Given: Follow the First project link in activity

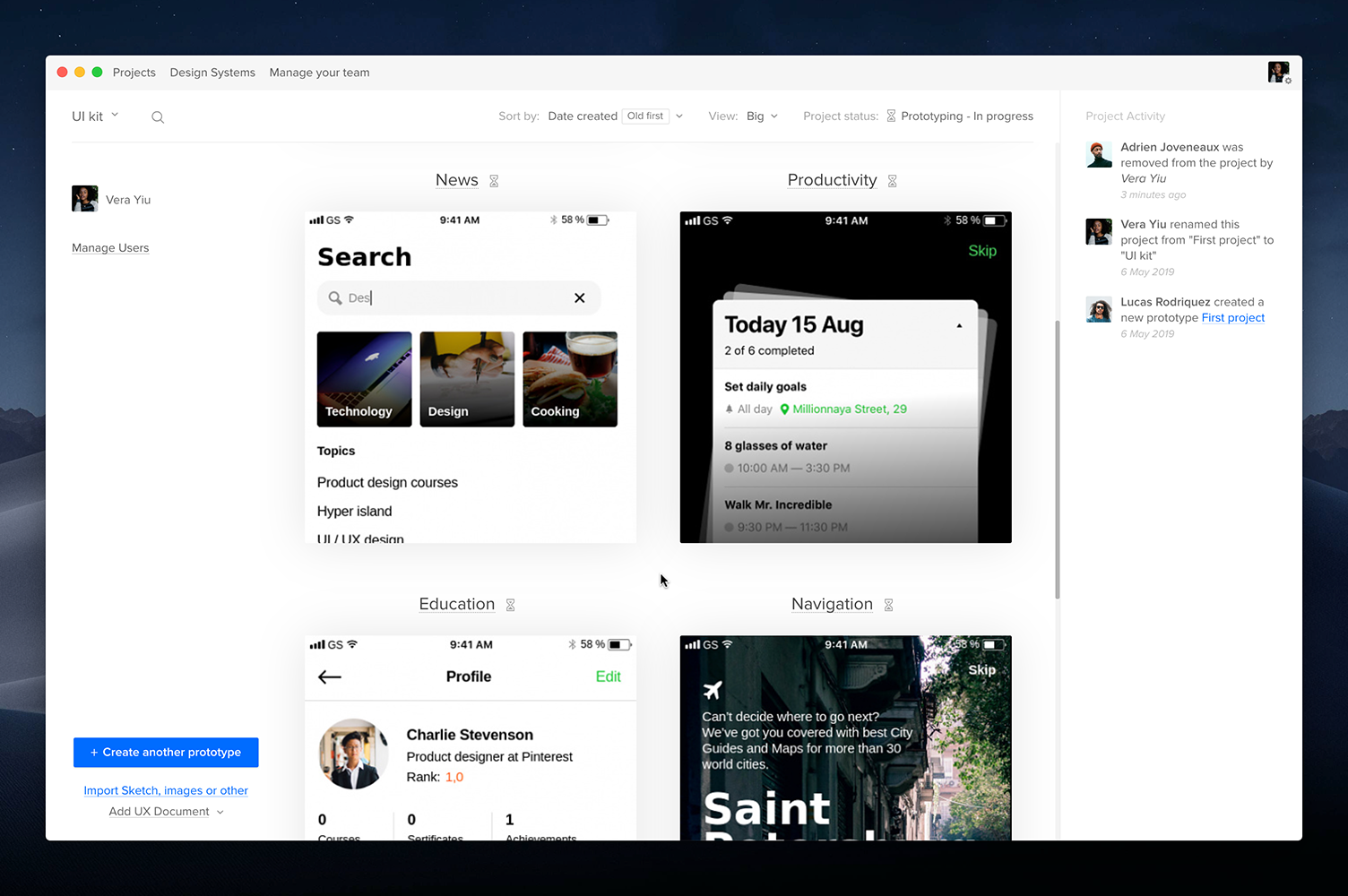Looking at the screenshot, I should [x=1233, y=318].
